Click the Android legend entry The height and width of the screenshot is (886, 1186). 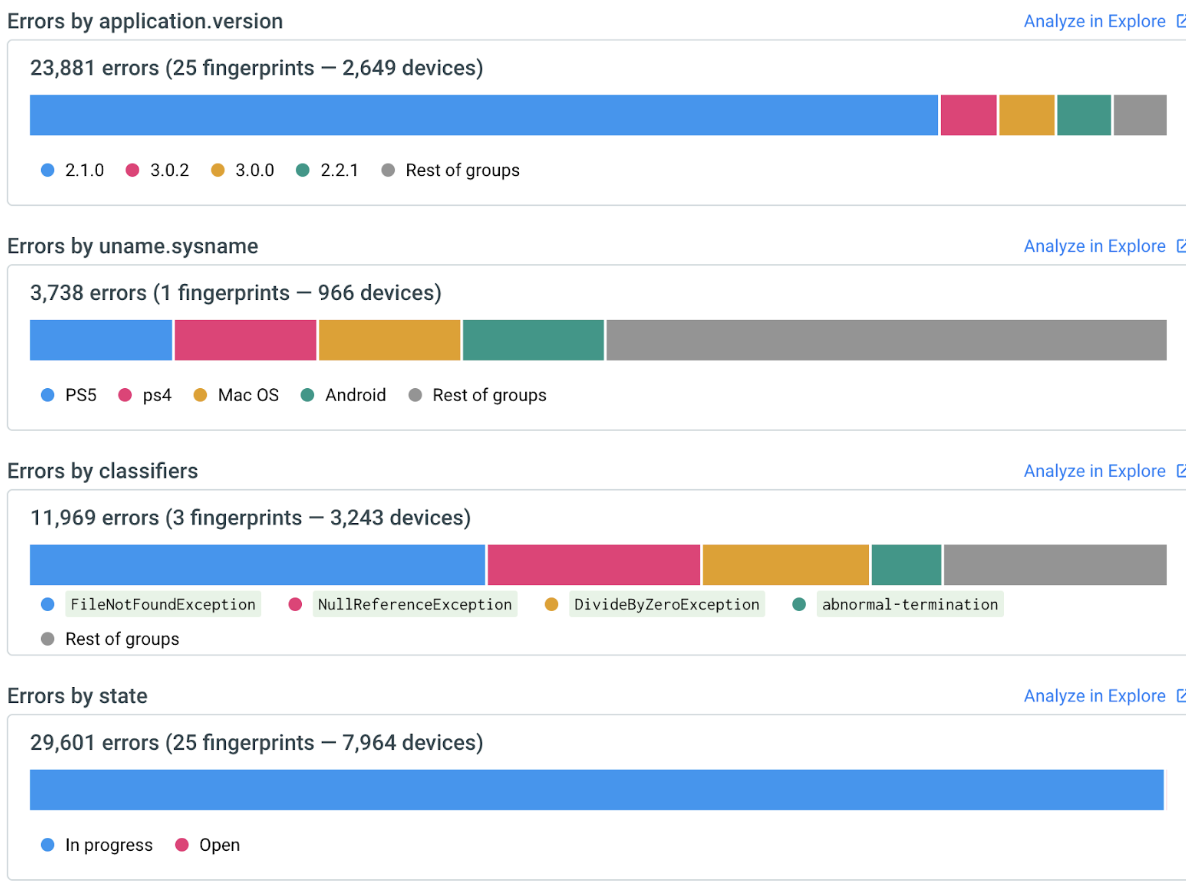[x=355, y=396]
